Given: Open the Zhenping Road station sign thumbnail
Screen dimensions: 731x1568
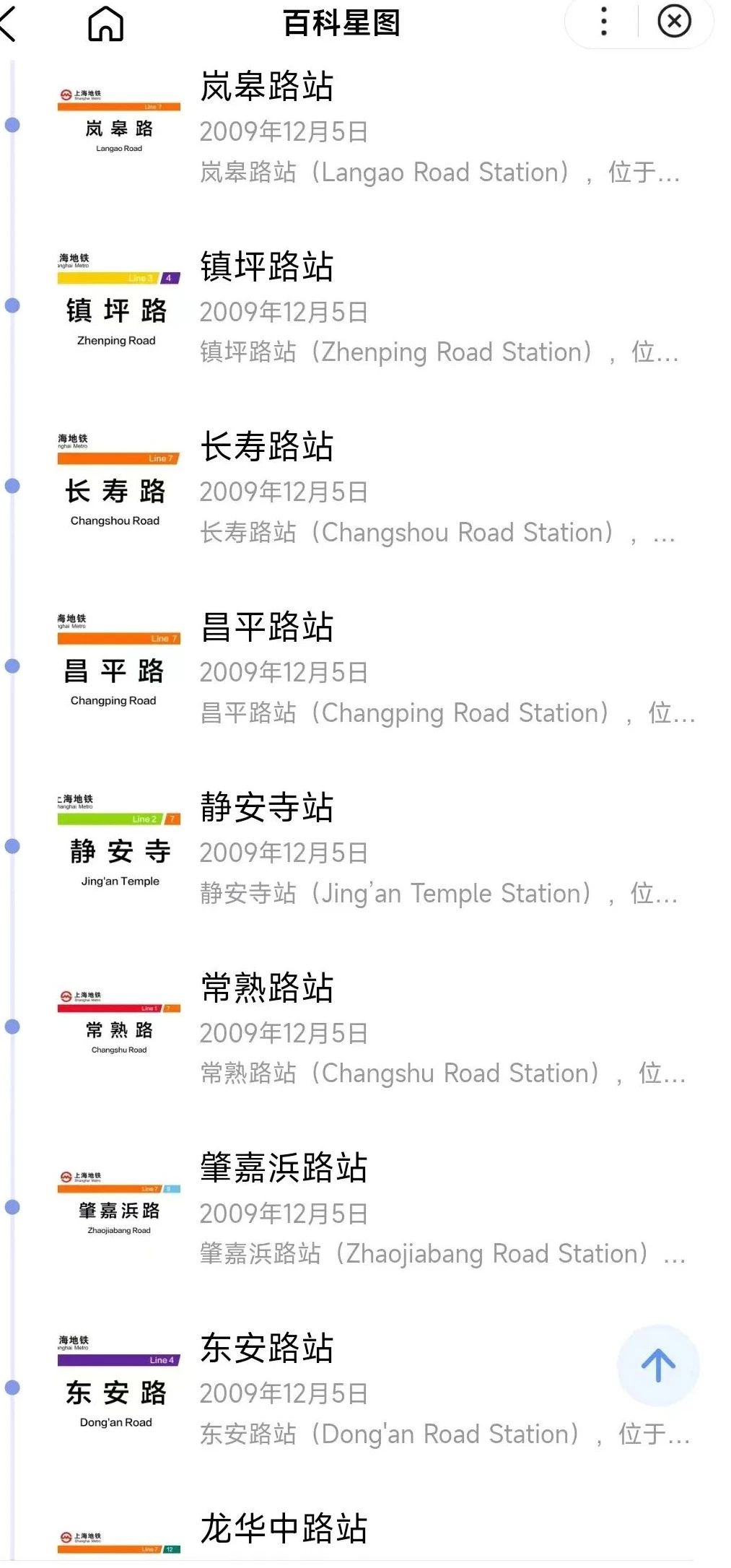Looking at the screenshot, I should [119, 302].
